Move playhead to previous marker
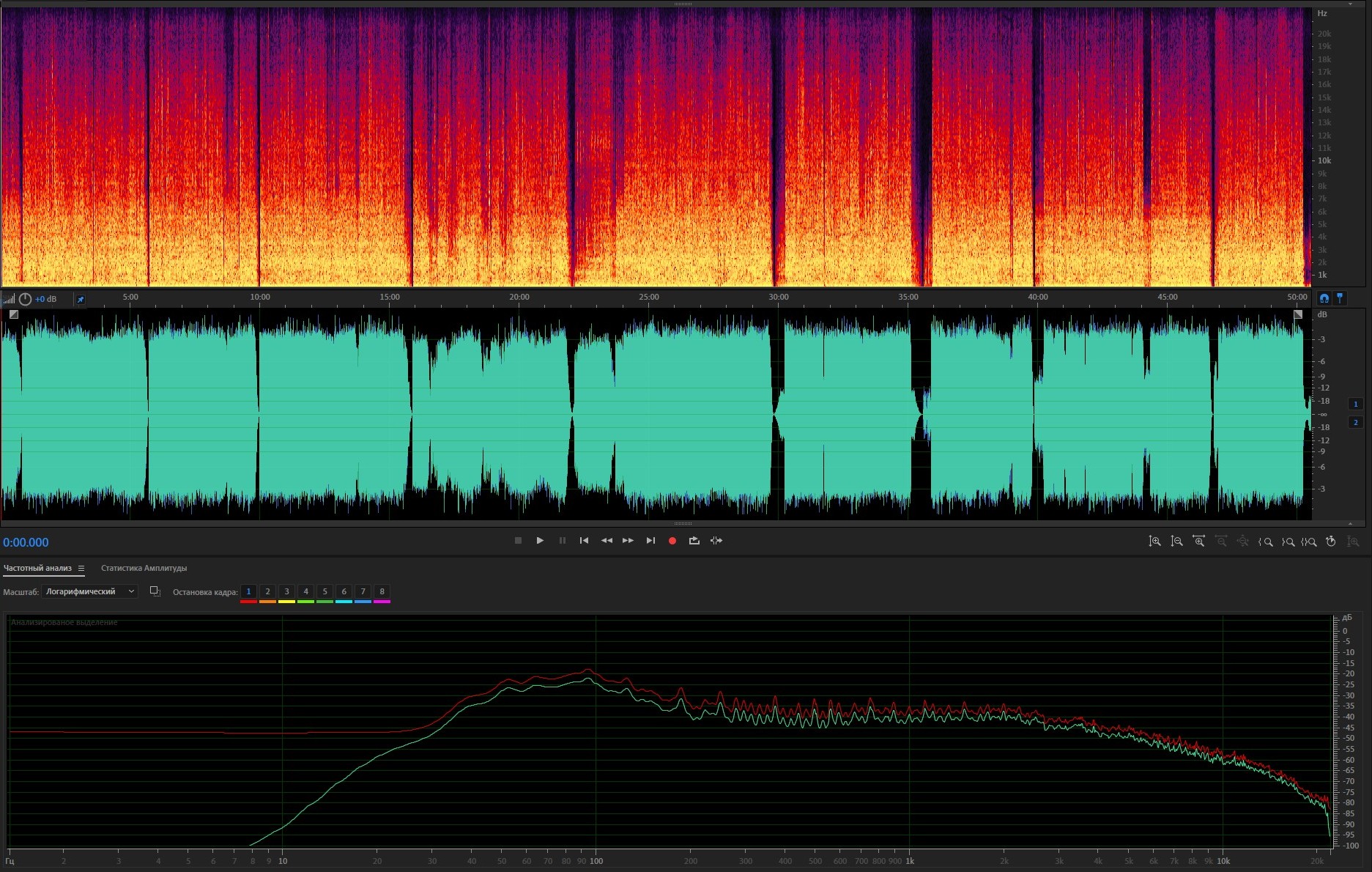The height and width of the screenshot is (872, 1372). (x=584, y=541)
